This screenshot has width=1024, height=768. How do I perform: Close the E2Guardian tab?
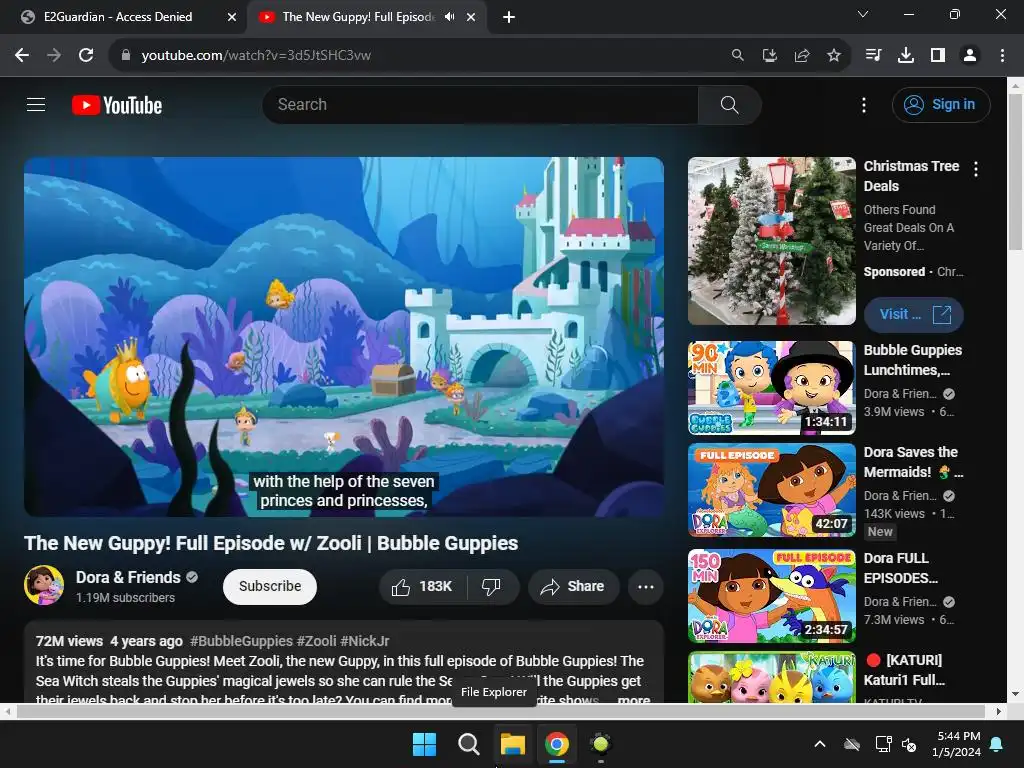232,17
